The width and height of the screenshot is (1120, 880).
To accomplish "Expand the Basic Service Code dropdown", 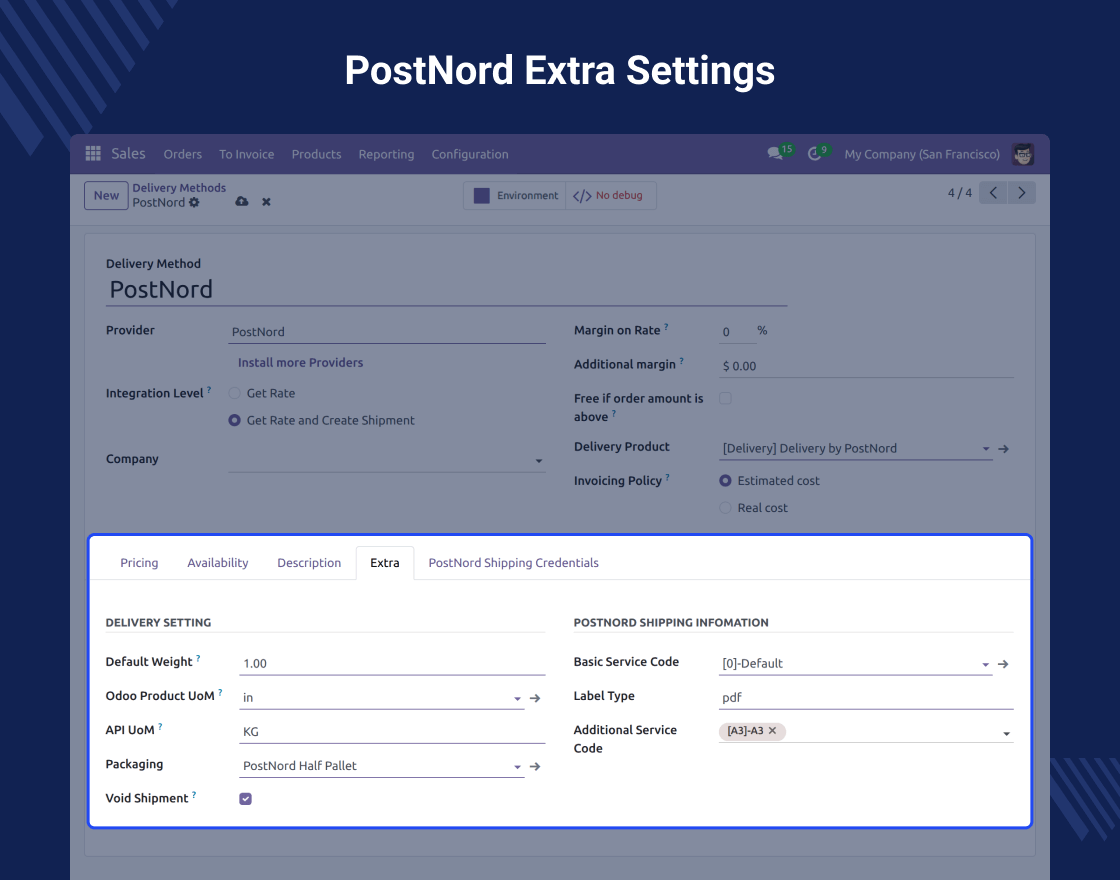I will pyautogui.click(x=985, y=664).
